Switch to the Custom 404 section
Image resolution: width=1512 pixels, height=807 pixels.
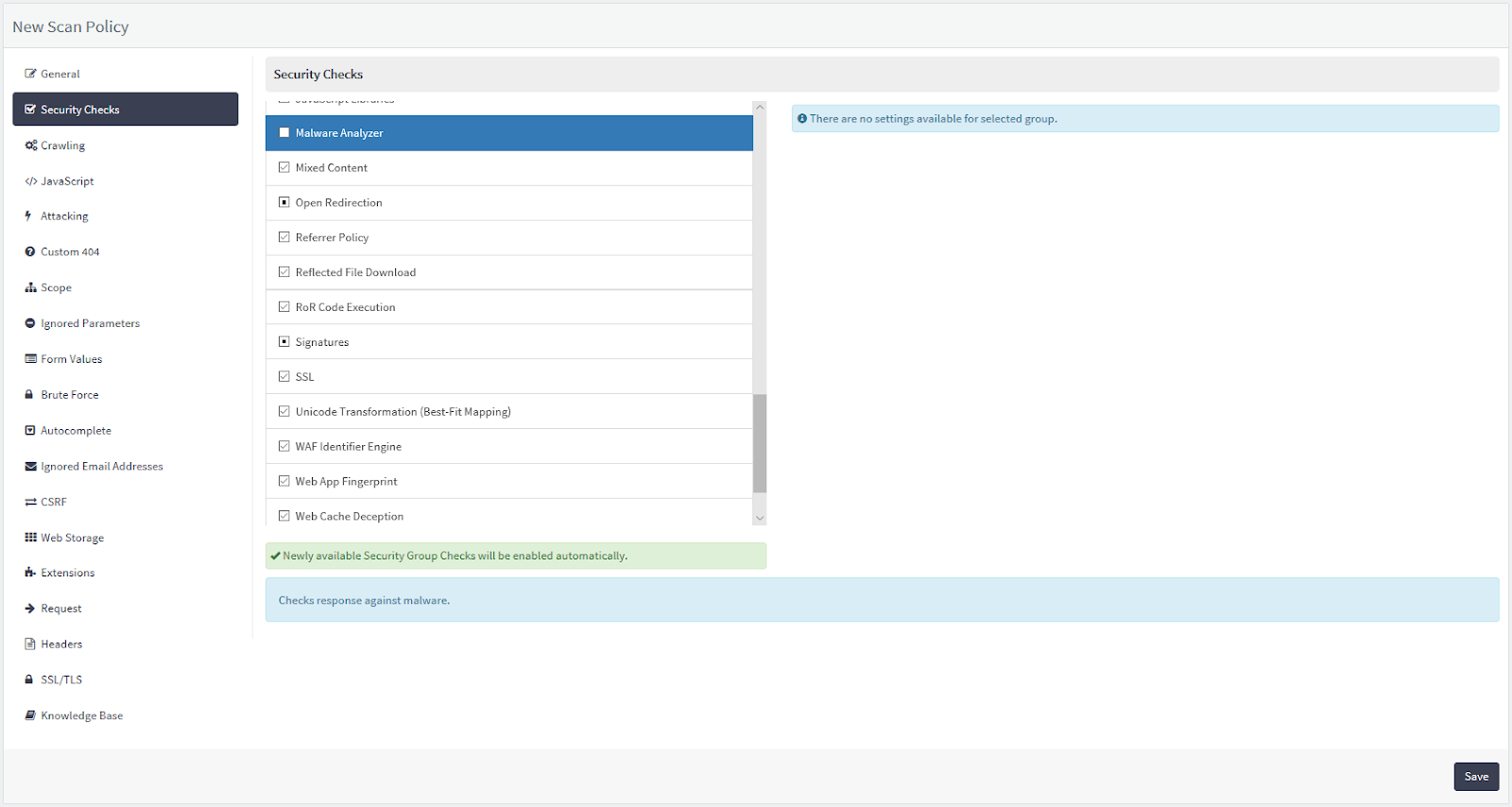70,252
